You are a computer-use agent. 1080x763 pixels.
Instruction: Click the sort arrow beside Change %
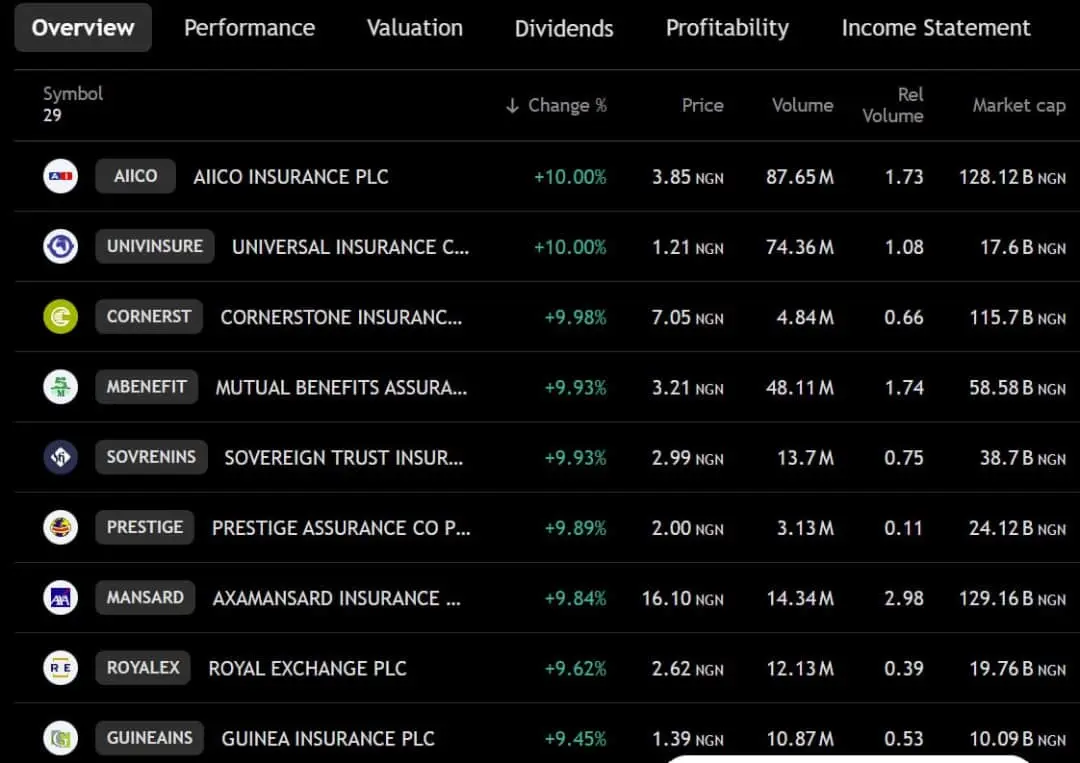tap(512, 105)
